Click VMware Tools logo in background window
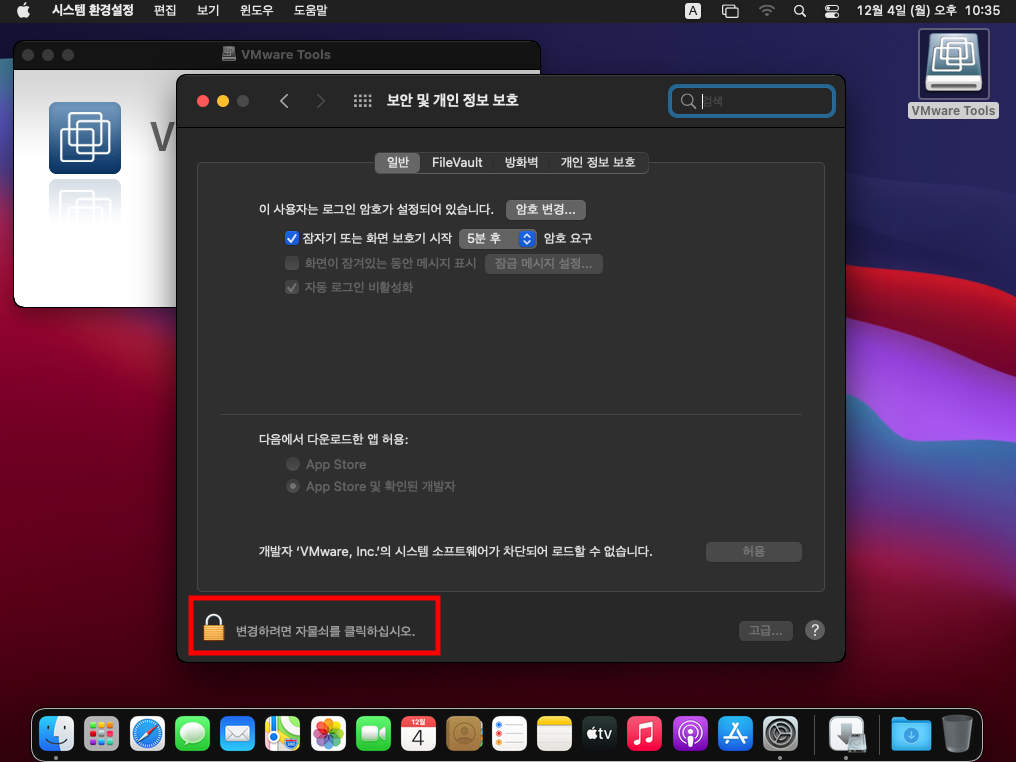The width and height of the screenshot is (1016, 762). click(x=85, y=137)
